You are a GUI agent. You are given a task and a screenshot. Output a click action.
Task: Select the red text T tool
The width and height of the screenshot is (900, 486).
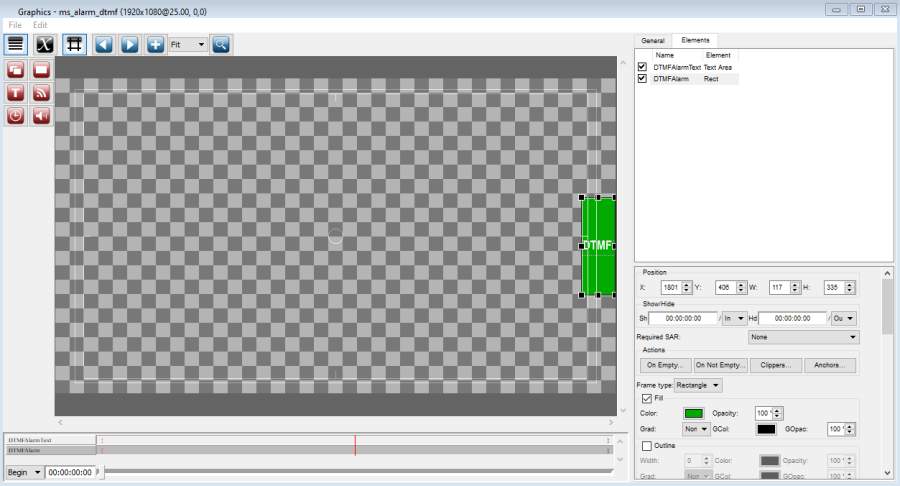[15, 93]
